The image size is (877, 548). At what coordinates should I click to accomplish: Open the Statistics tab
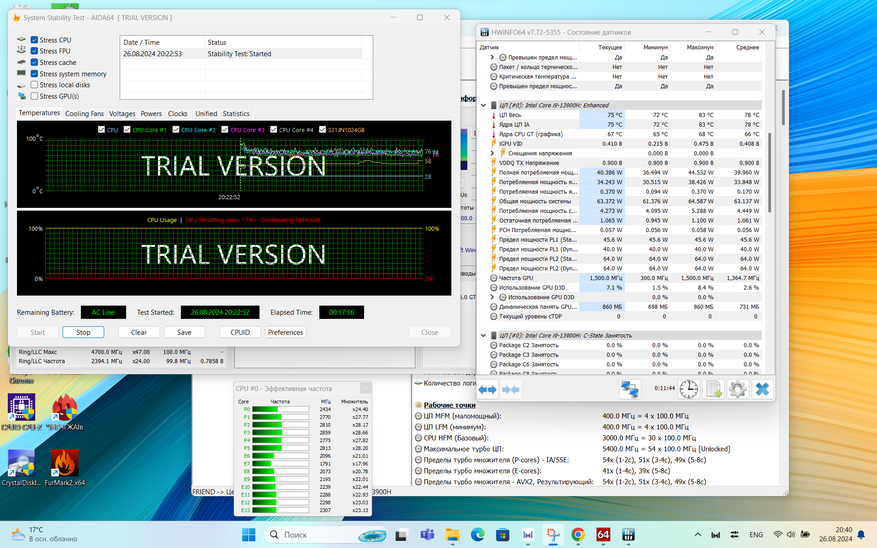236,114
